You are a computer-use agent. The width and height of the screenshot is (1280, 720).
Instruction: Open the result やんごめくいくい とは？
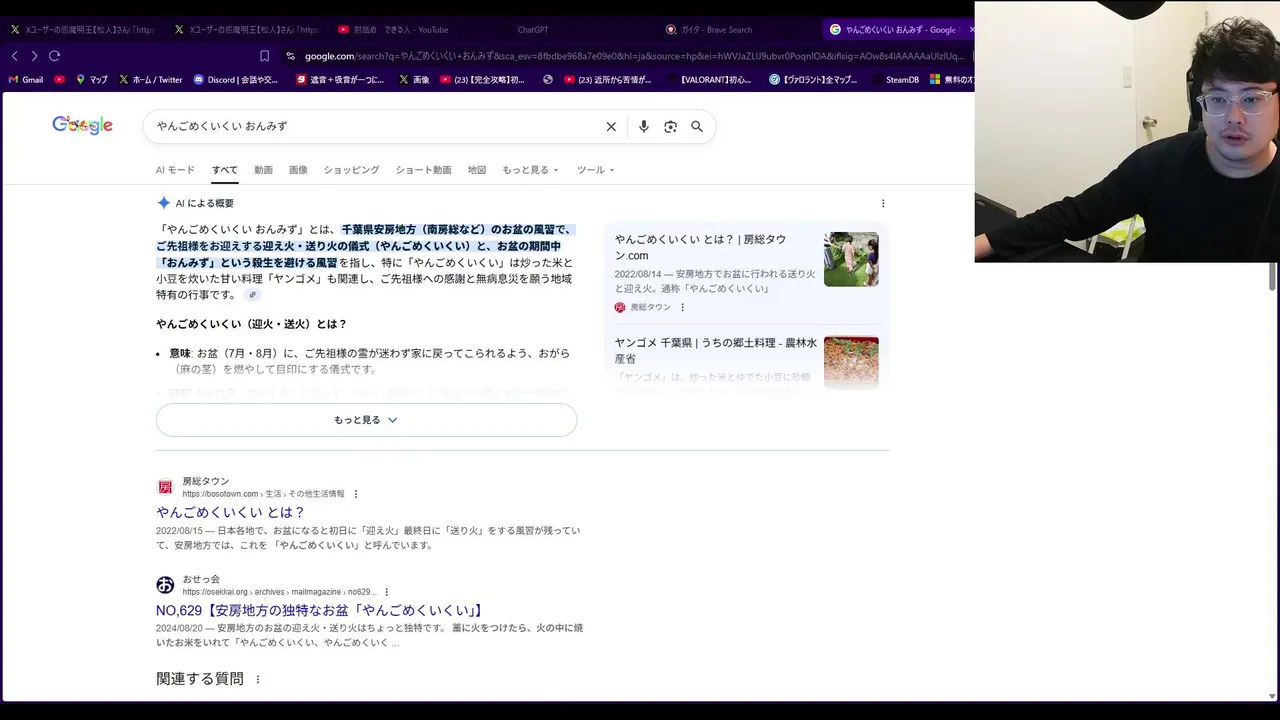coord(230,512)
